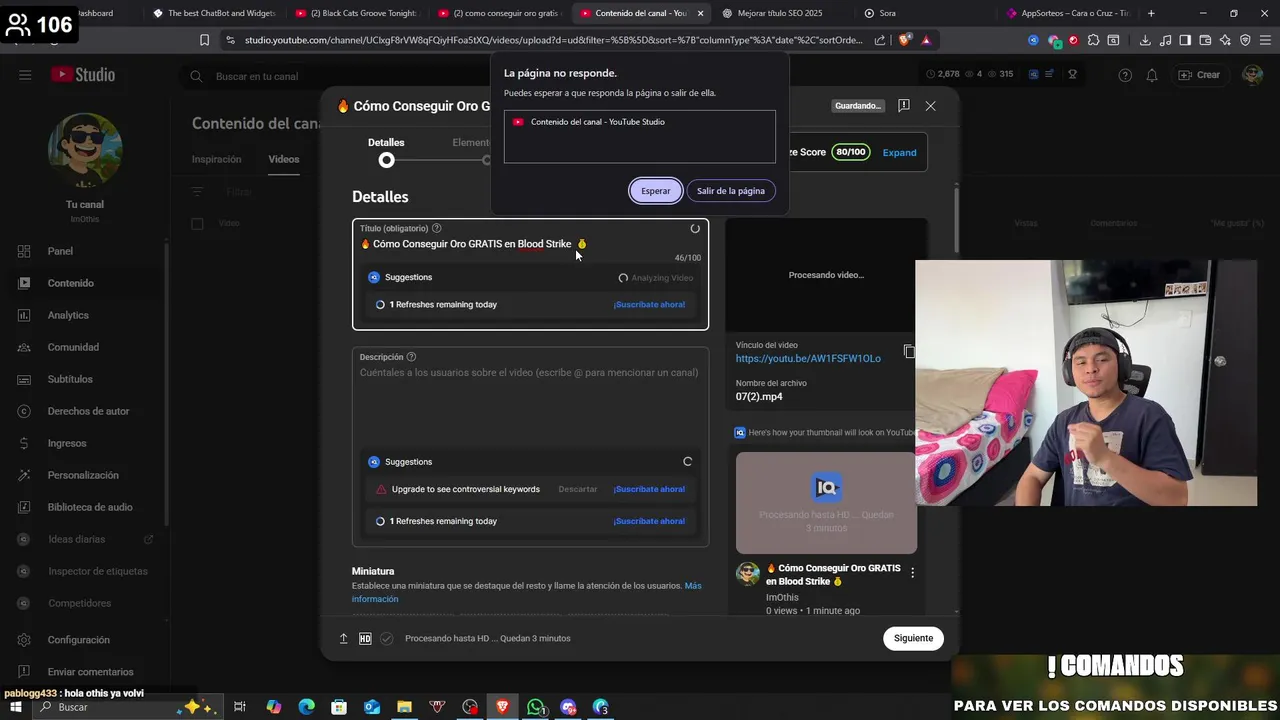Viewport: 1280px width, 720px height.
Task: Copy the video link with copy icon
Action: click(x=909, y=351)
